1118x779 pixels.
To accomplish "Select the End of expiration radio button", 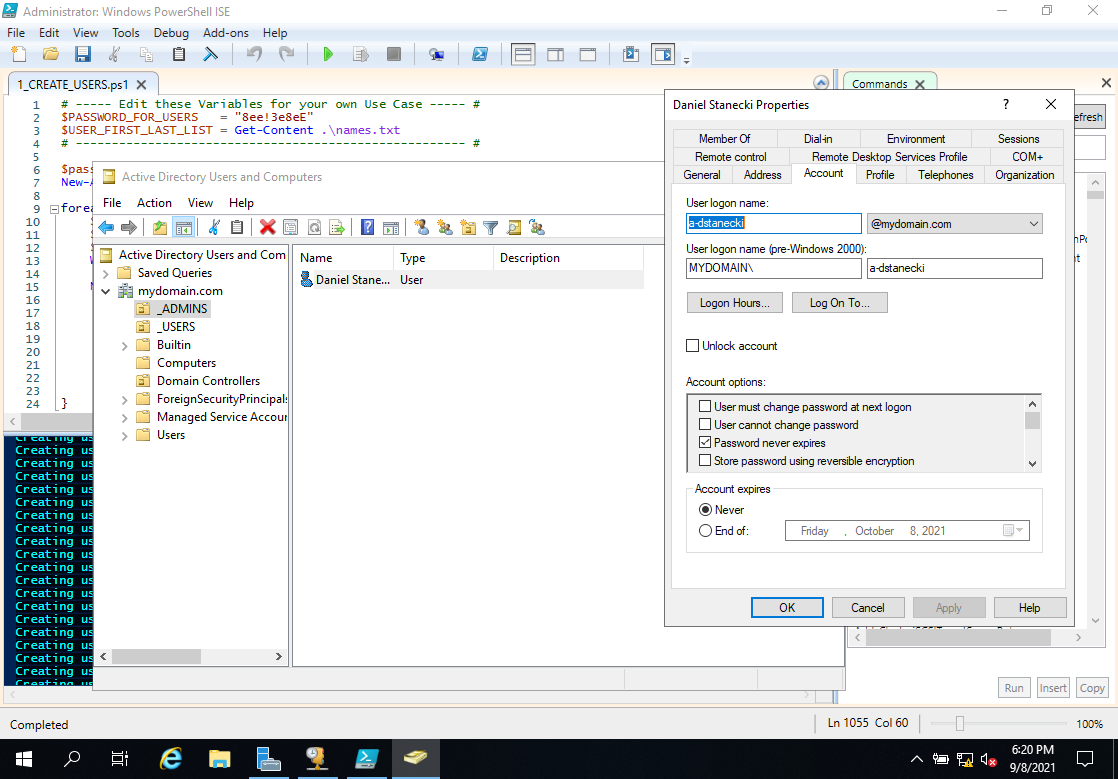I will coord(705,530).
